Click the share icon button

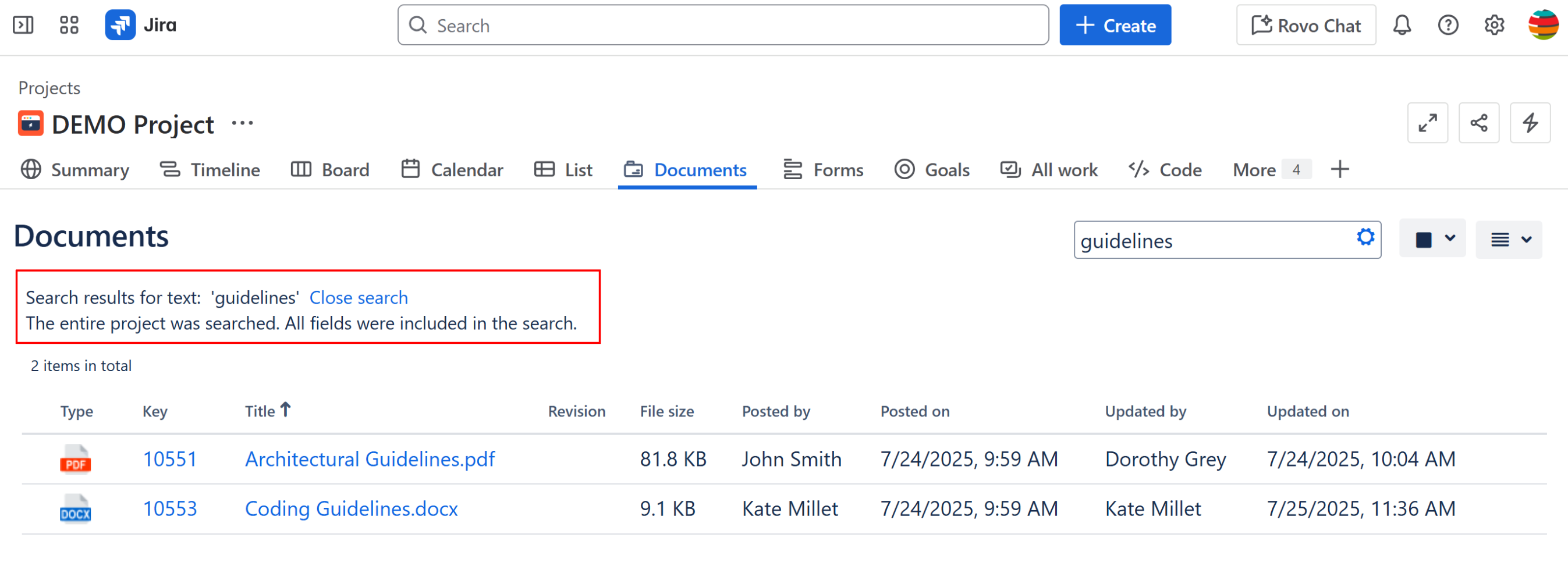[x=1478, y=123]
